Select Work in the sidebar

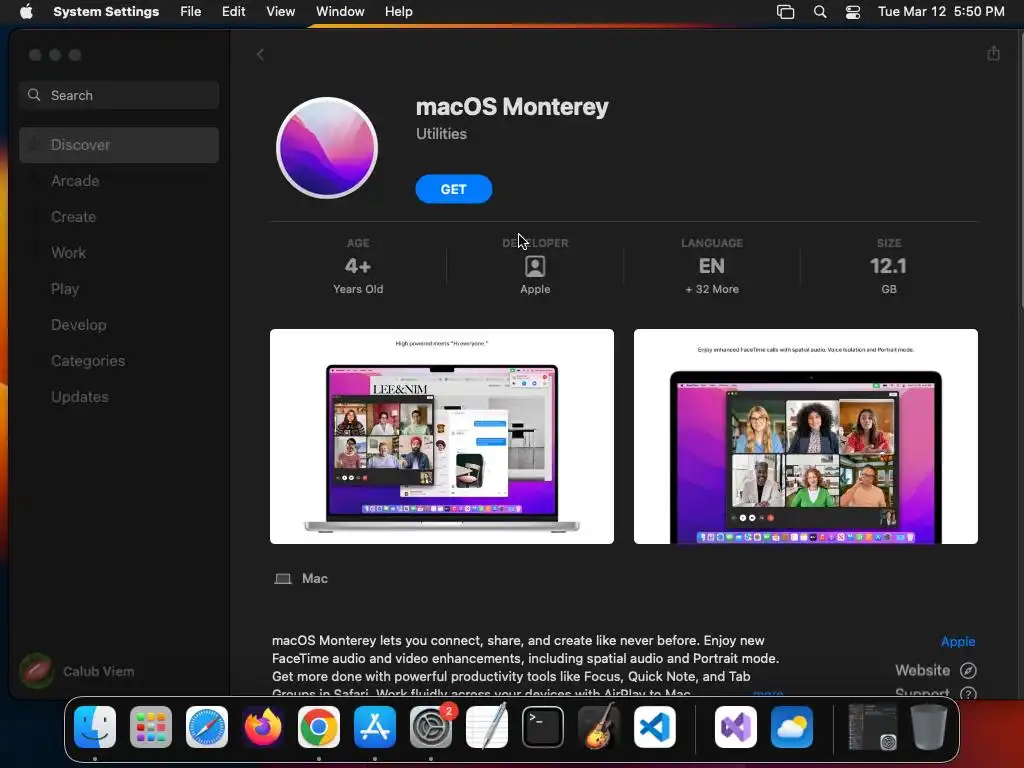pyautogui.click(x=119, y=253)
